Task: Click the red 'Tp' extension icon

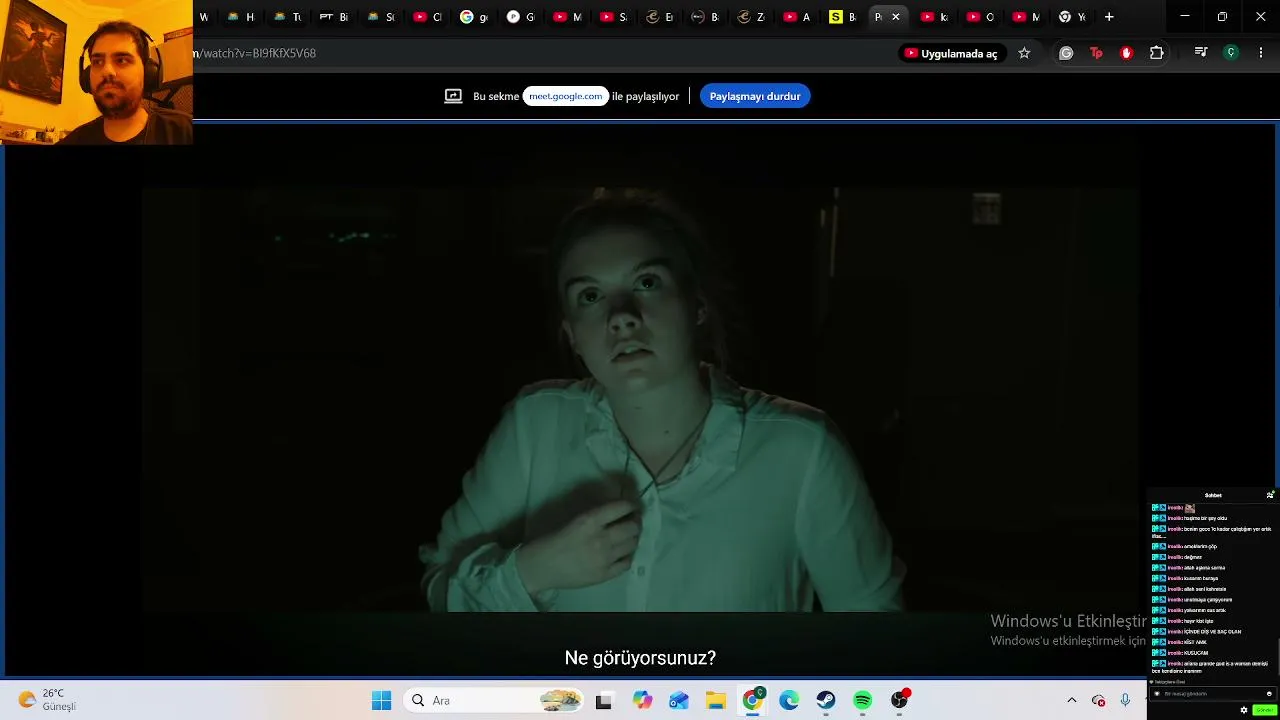Action: pos(1096,53)
